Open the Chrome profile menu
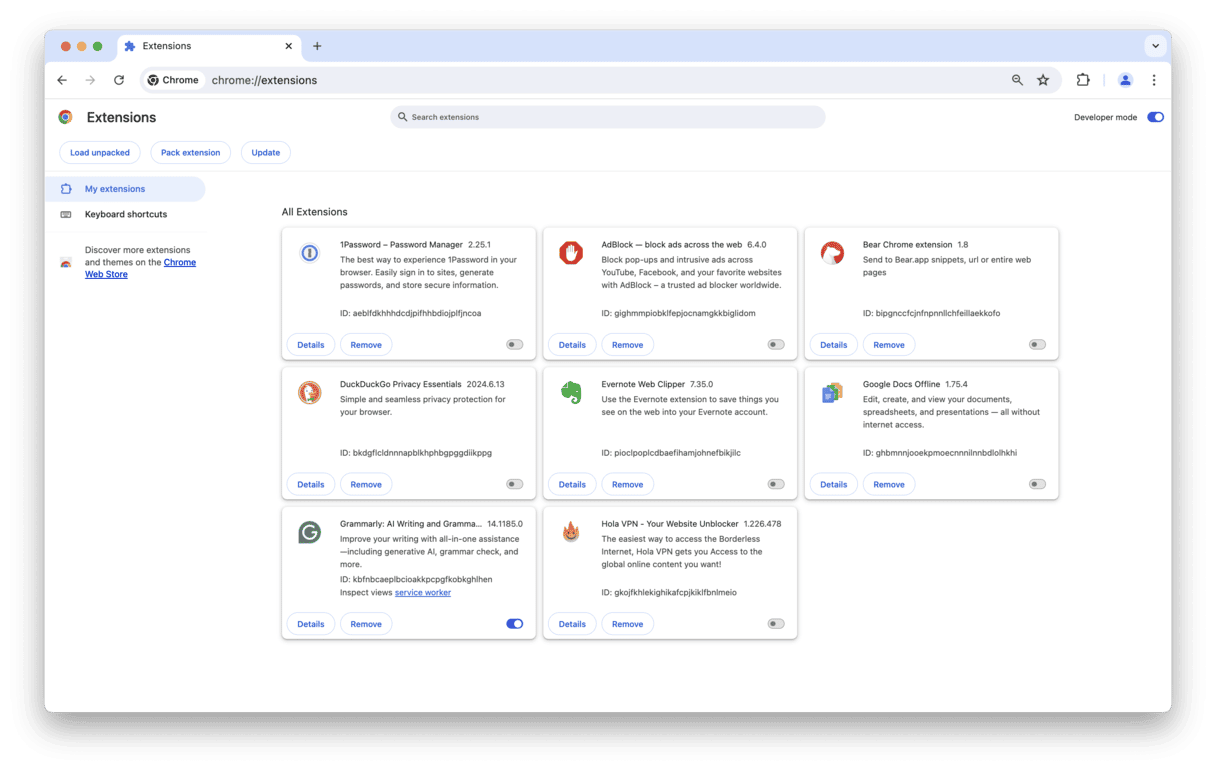 tap(1125, 80)
